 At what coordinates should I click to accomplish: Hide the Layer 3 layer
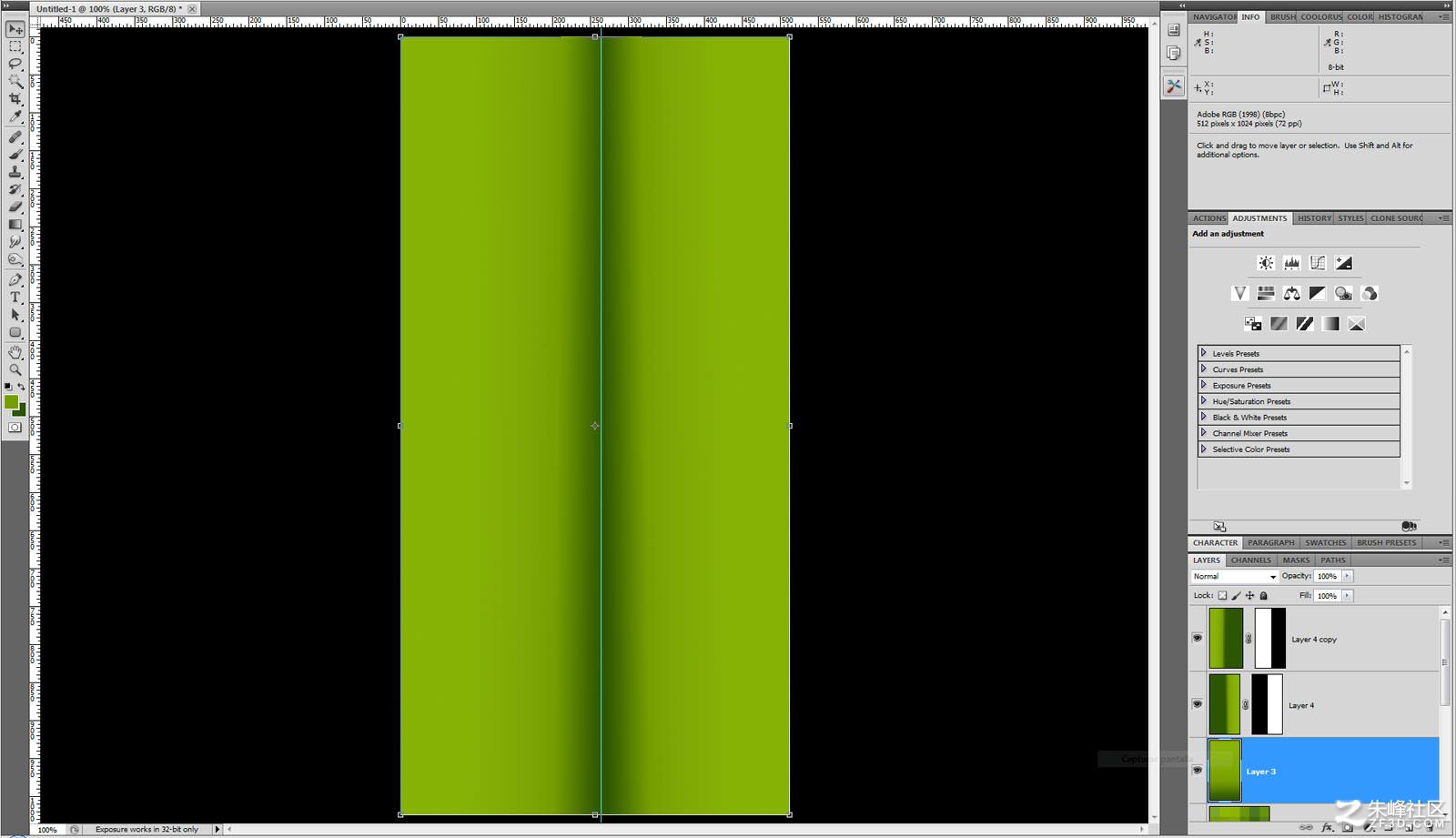[x=1198, y=770]
